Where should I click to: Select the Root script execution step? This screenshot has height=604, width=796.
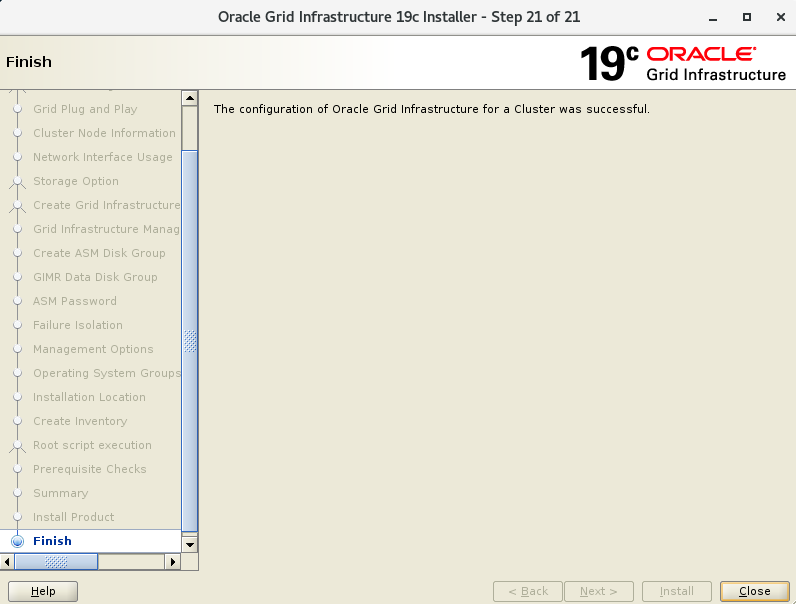(92, 445)
